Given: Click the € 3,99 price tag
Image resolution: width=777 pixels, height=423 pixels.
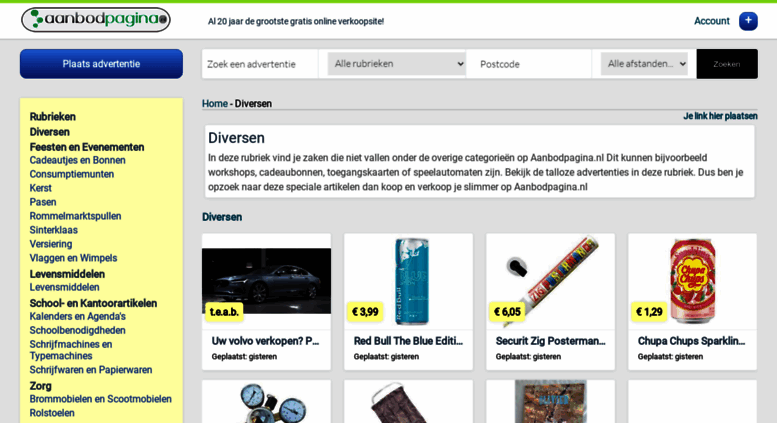Looking at the screenshot, I should coord(365,312).
